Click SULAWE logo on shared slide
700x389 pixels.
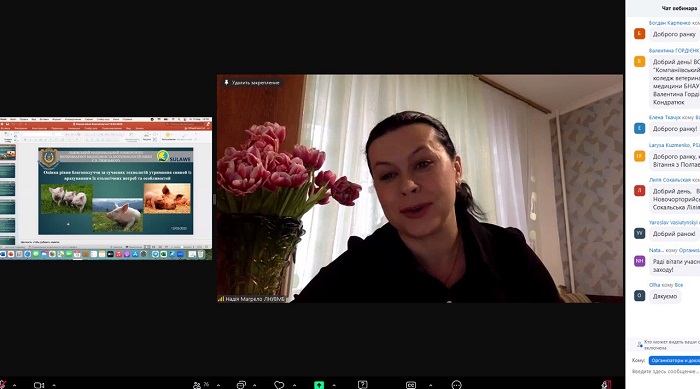175,156
